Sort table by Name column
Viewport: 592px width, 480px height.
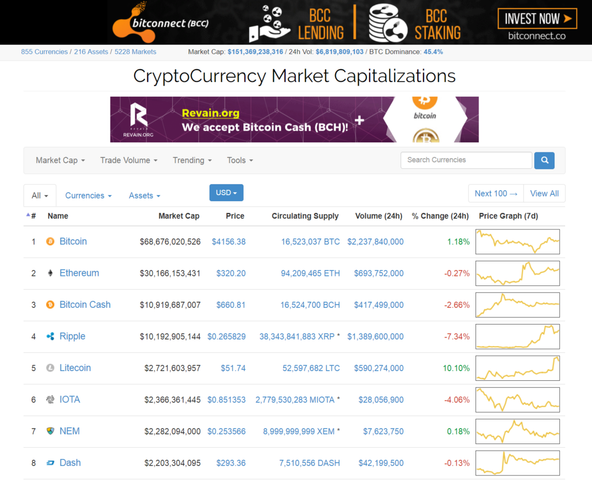pyautogui.click(x=58, y=216)
